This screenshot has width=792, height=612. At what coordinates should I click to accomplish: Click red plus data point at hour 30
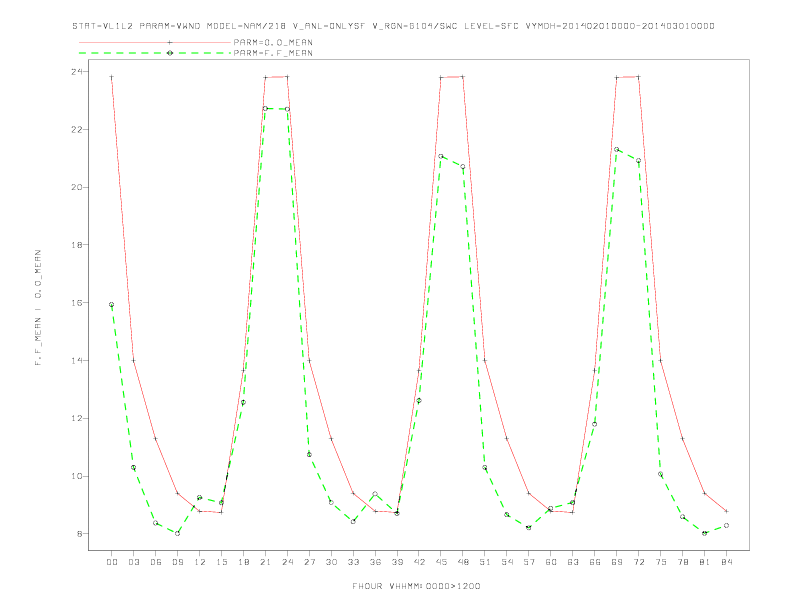[x=331, y=439]
